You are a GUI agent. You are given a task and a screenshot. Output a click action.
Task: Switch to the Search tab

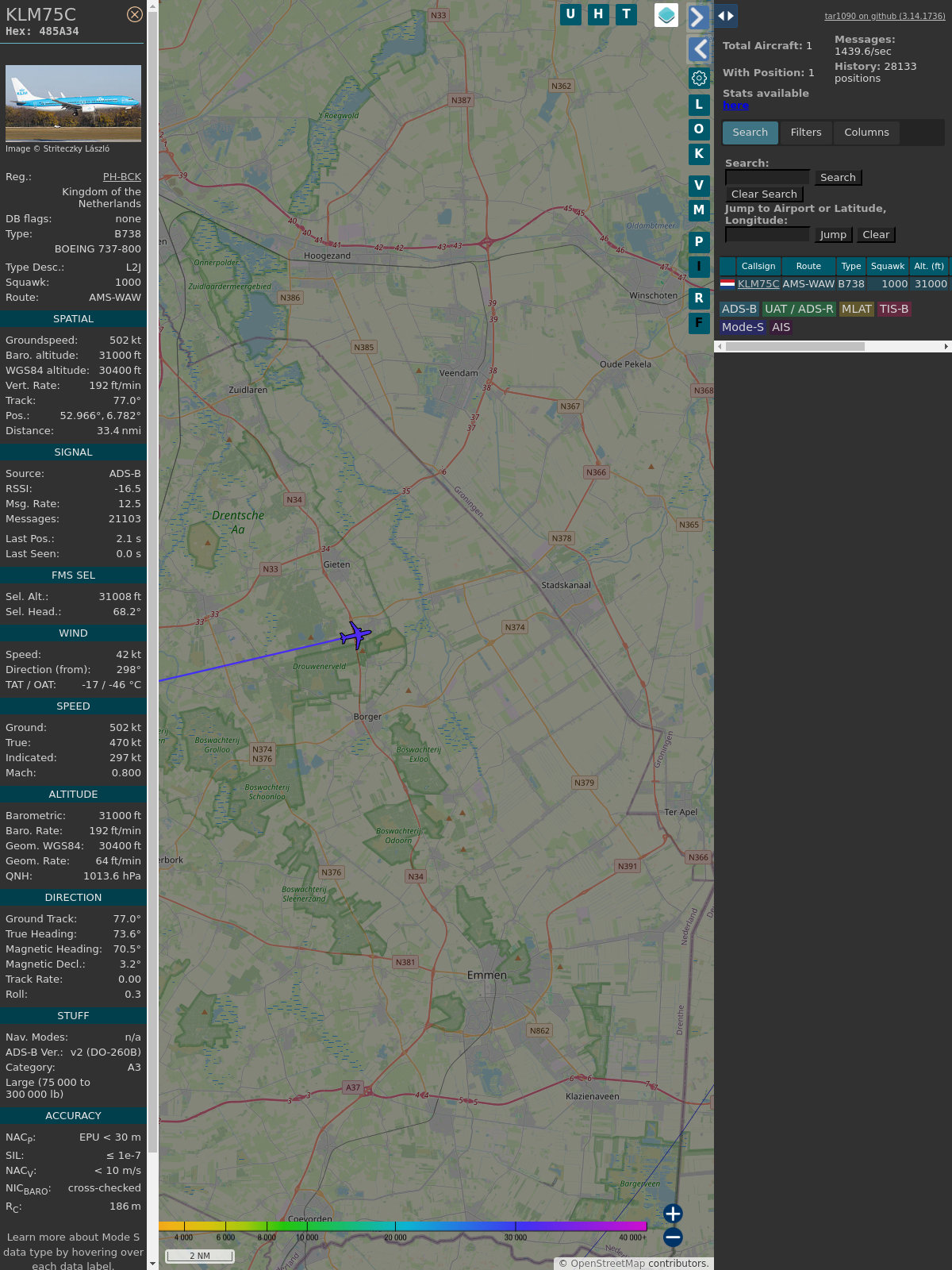click(750, 133)
